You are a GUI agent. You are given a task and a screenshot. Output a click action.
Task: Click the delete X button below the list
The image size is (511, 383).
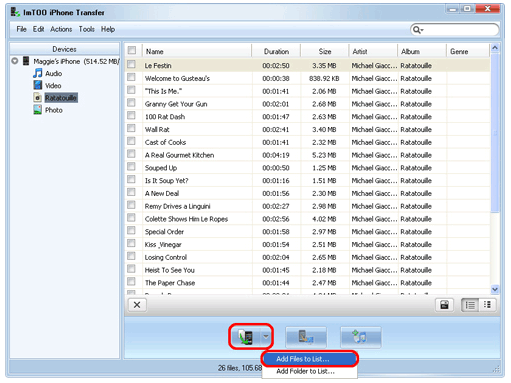[137, 305]
